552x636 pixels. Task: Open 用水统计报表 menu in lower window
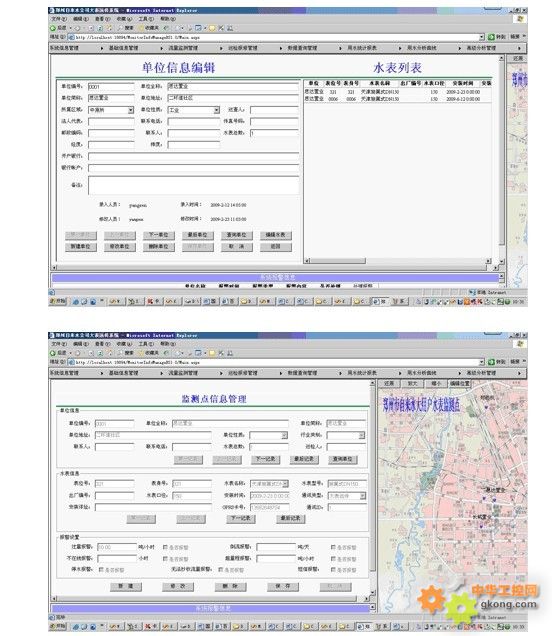point(362,373)
